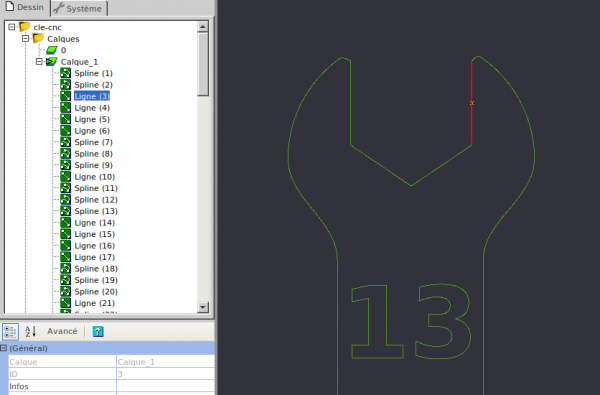This screenshot has width=600, height=395.
Task: Click the Spline (1) spline icon
Action: click(x=65, y=73)
